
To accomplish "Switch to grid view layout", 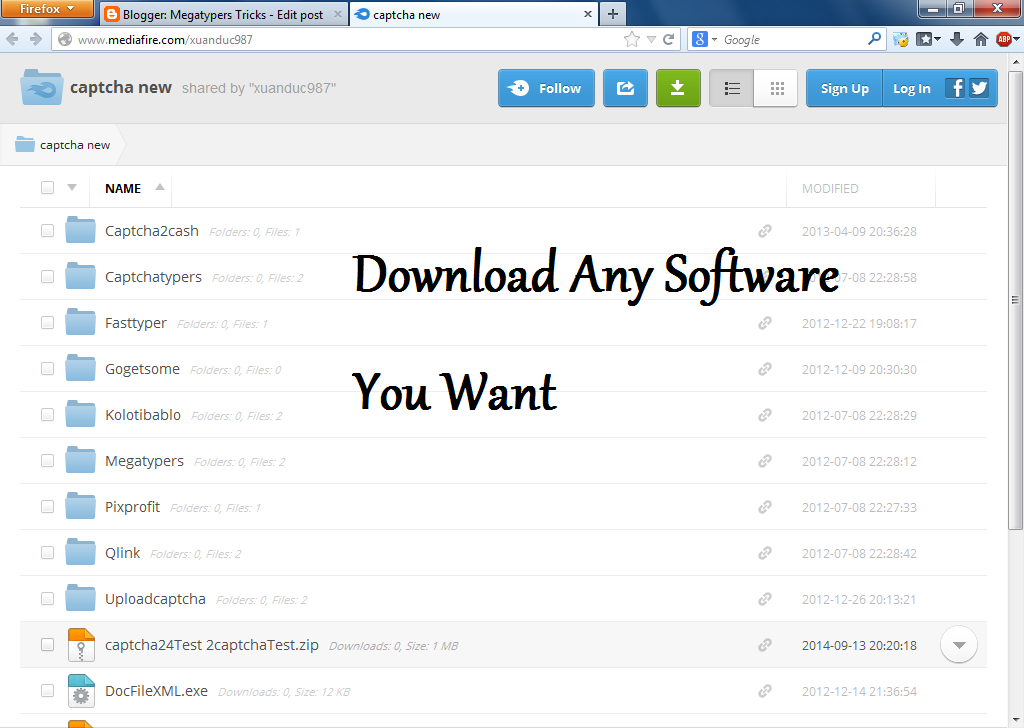I will click(x=775, y=88).
